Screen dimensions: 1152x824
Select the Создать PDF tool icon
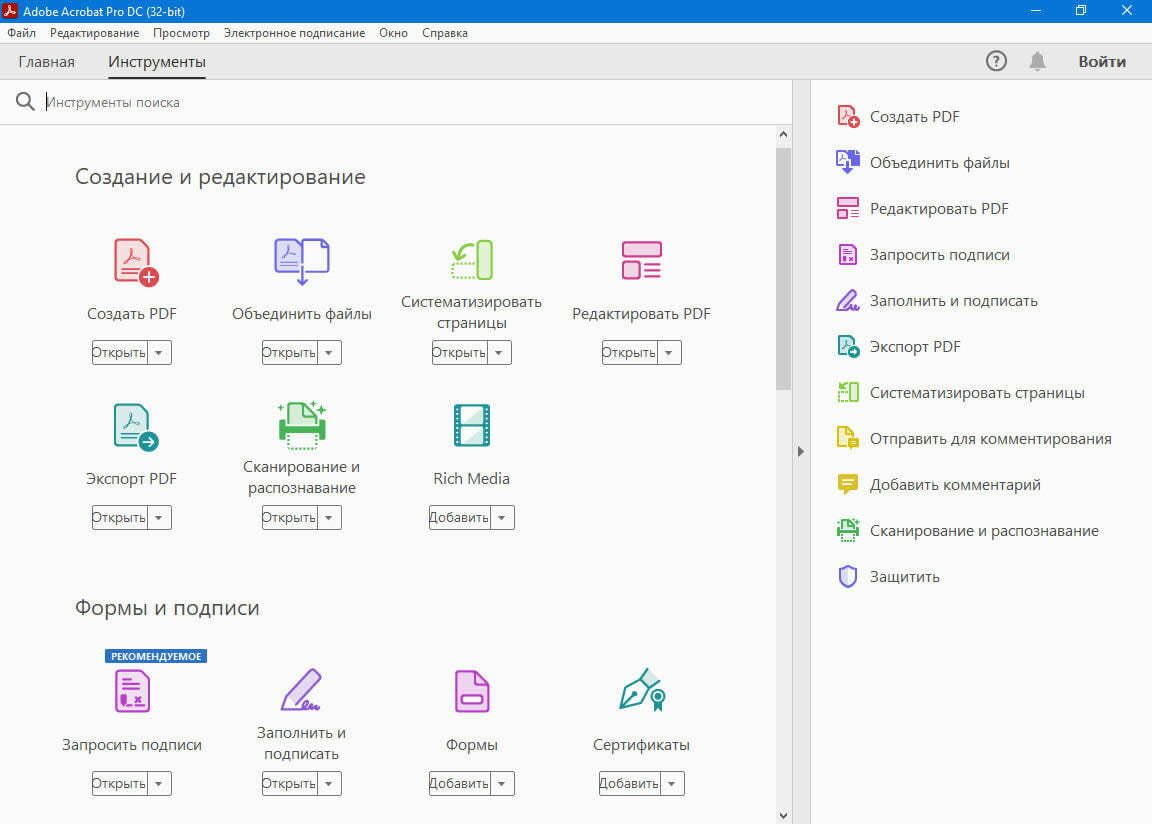[x=131, y=261]
